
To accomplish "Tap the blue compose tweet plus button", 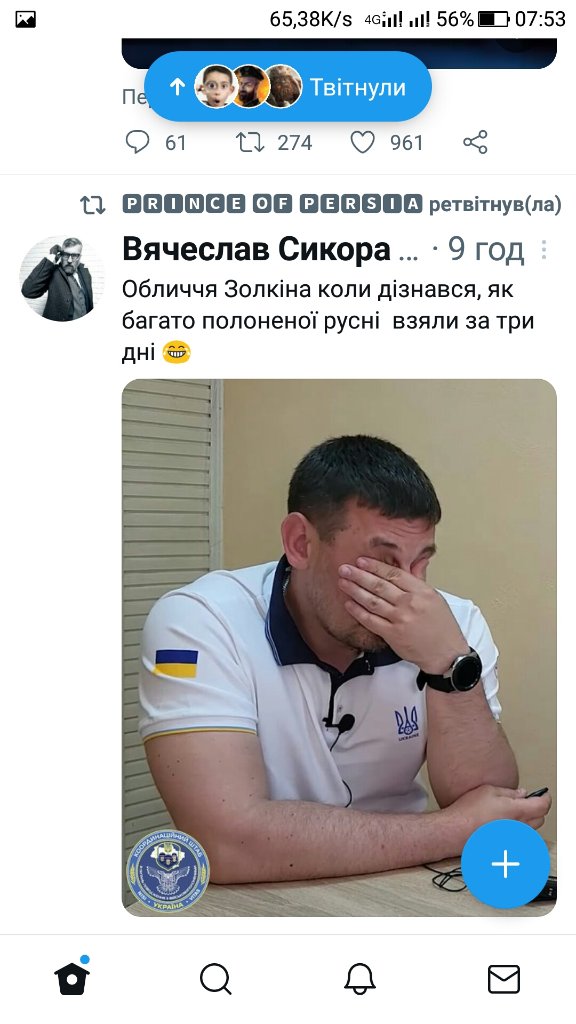I will pyautogui.click(x=505, y=864).
